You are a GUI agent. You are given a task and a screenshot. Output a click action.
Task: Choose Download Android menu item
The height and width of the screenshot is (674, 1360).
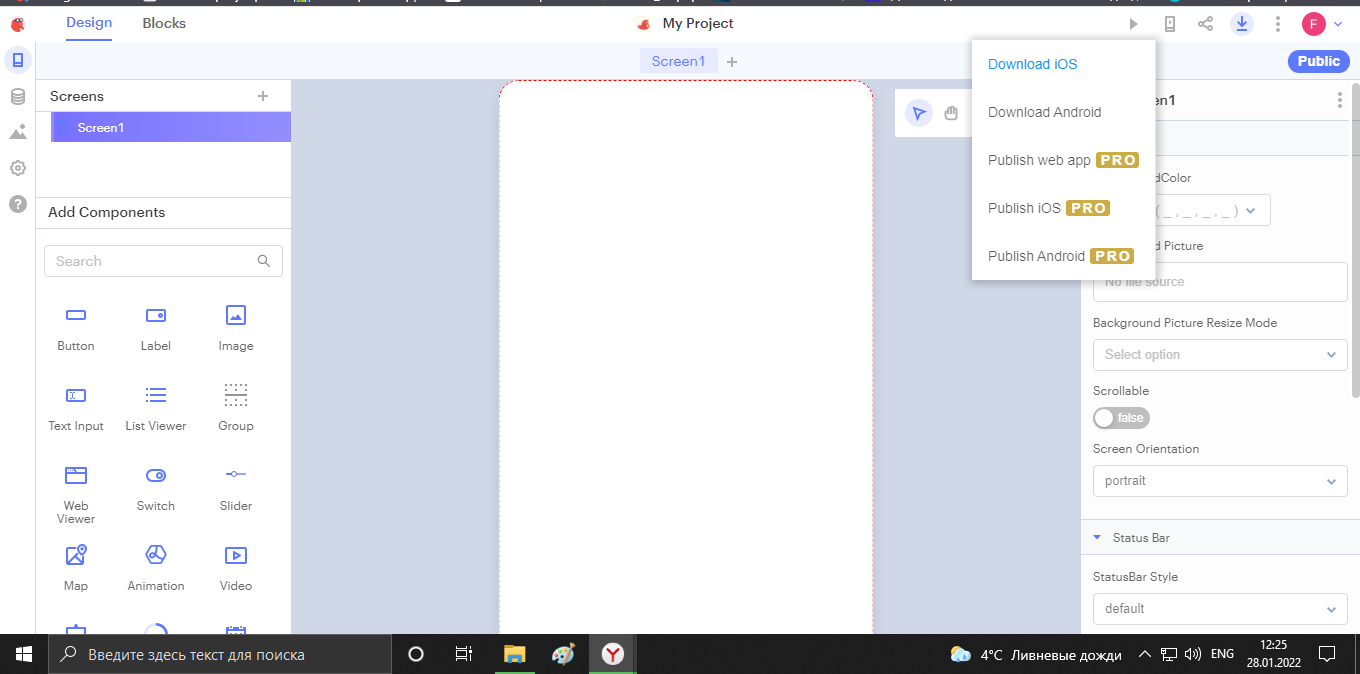click(1063, 112)
